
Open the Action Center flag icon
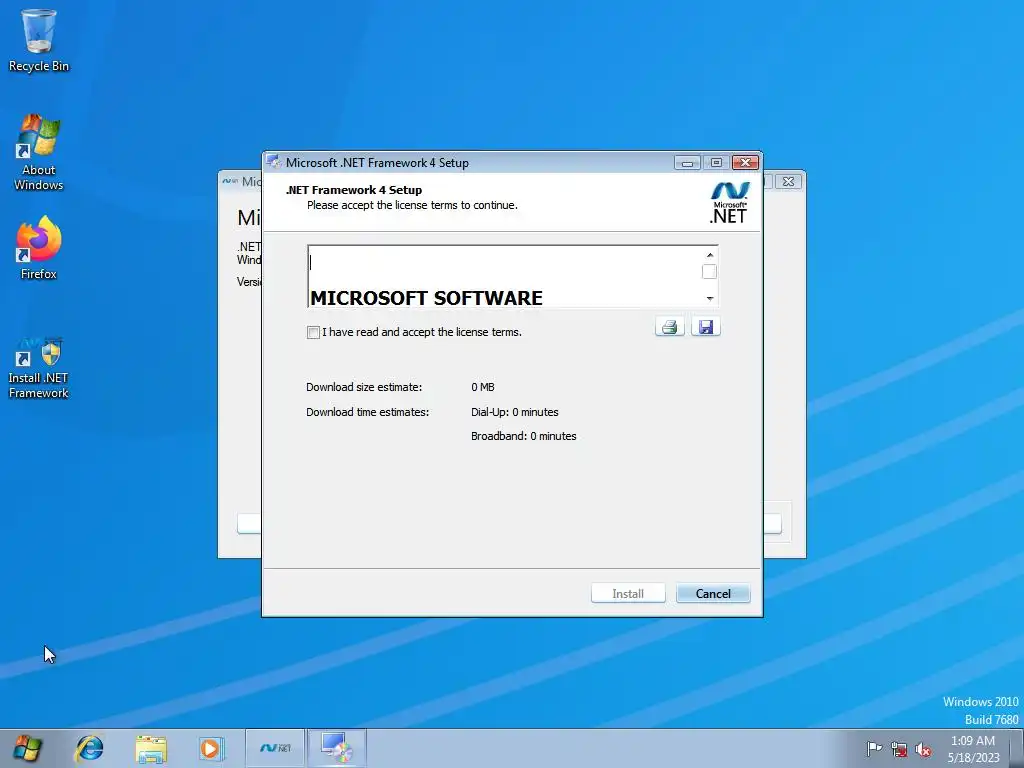[x=874, y=748]
